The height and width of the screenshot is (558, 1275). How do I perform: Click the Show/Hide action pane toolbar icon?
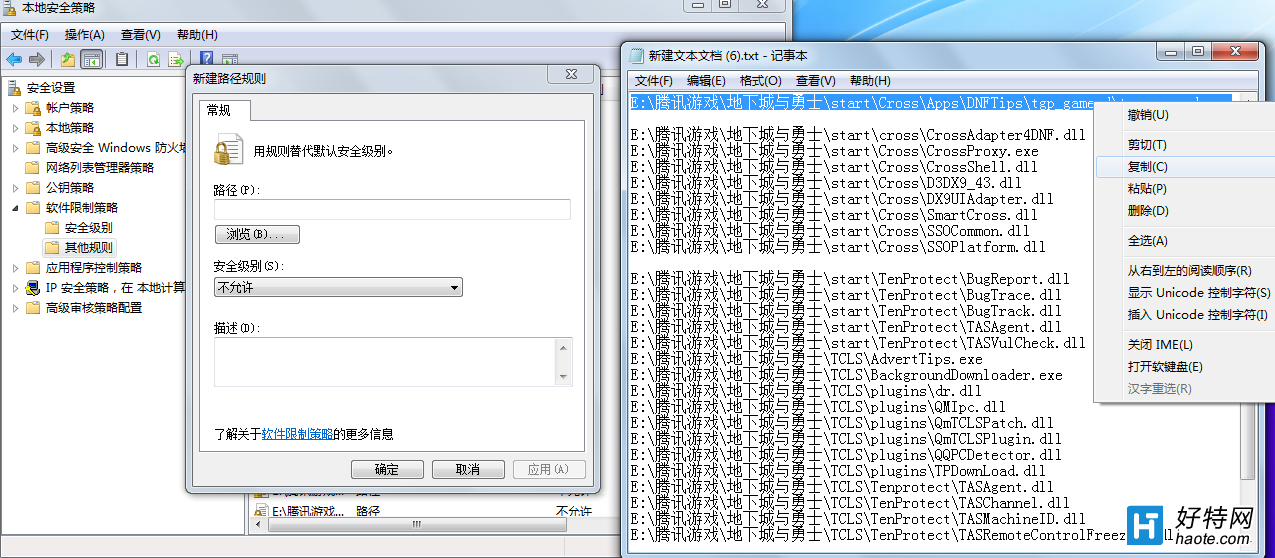click(x=229, y=60)
